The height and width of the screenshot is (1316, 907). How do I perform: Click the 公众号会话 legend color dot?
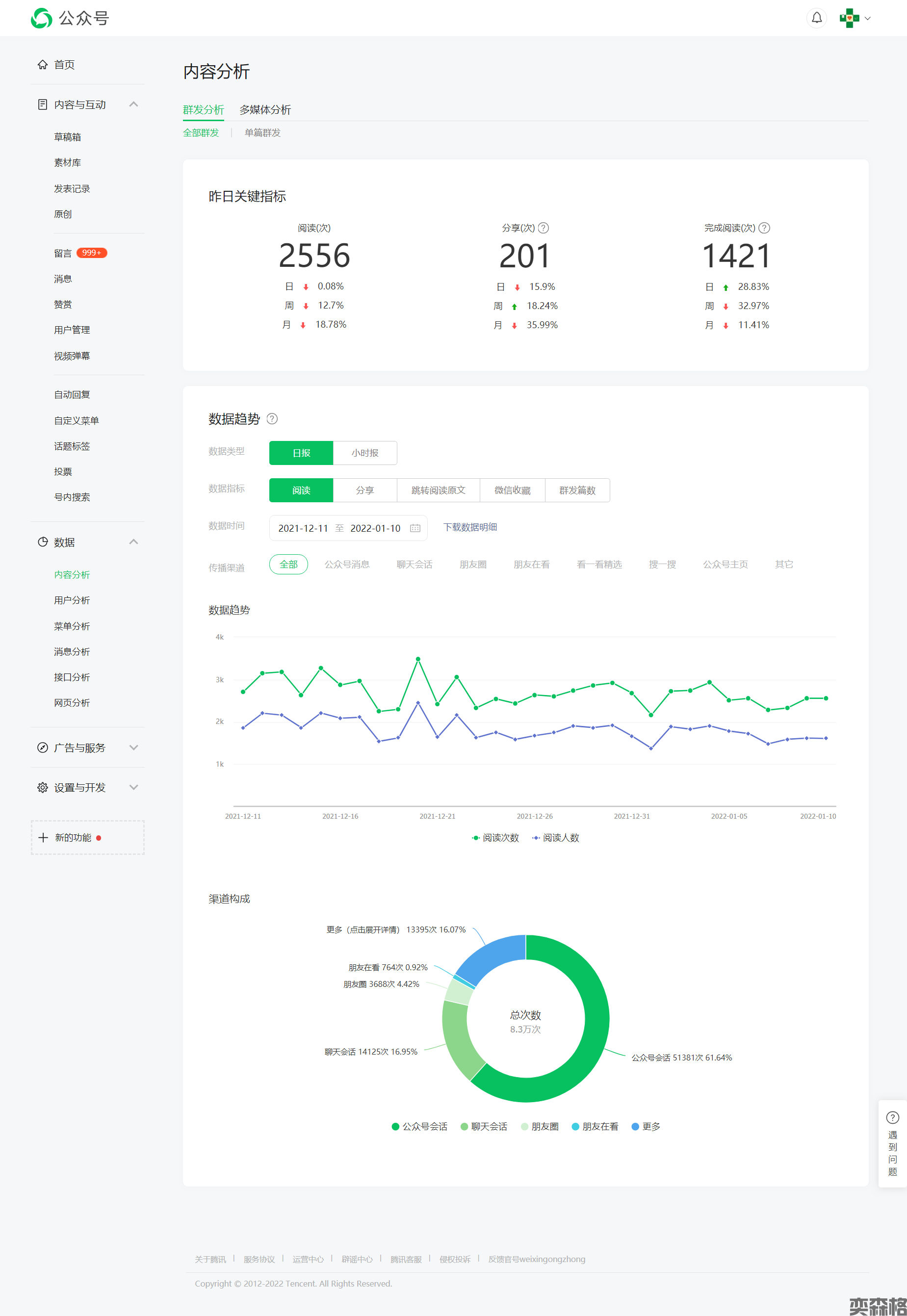pyautogui.click(x=395, y=1126)
